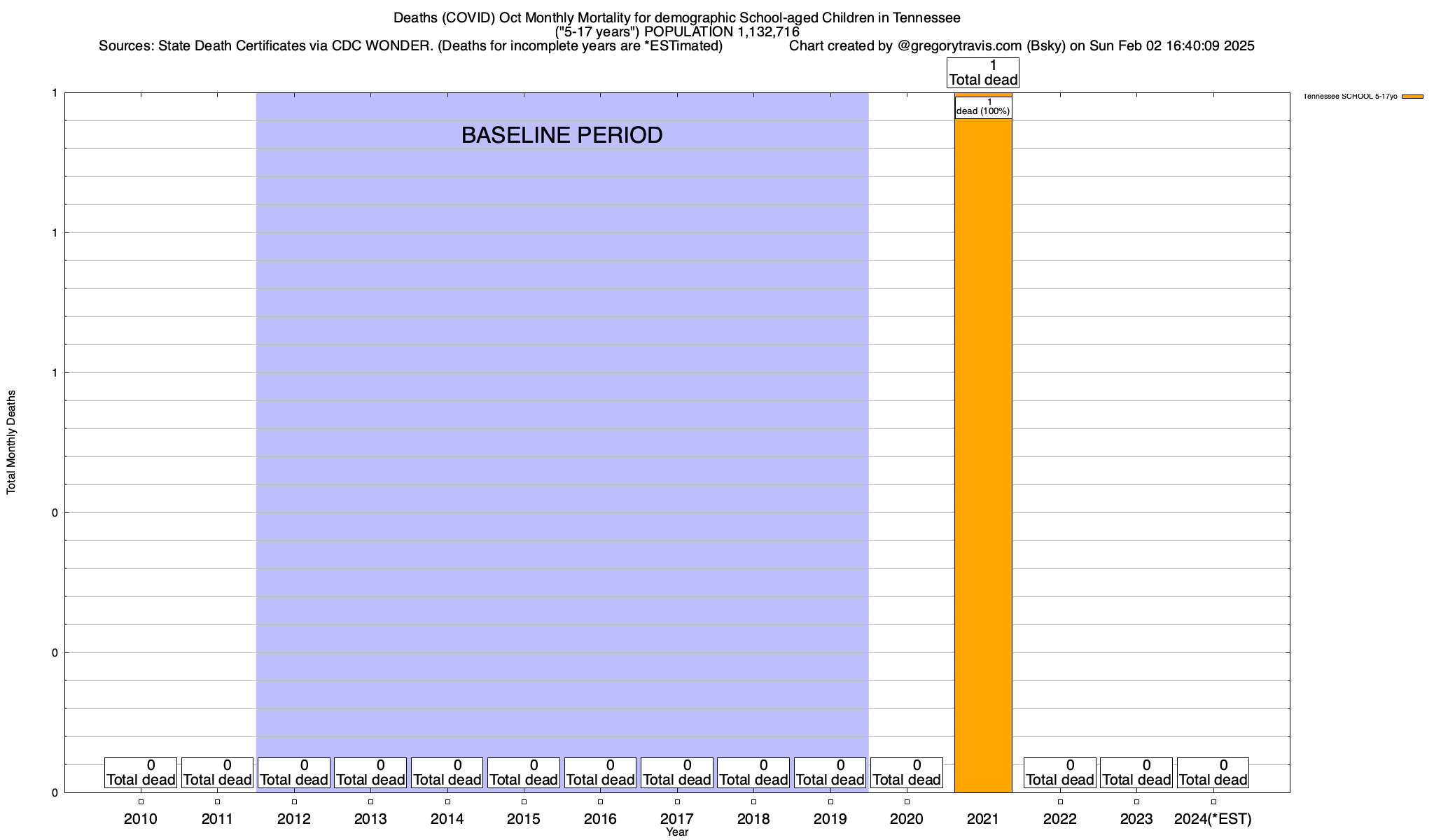The image size is (1434, 840).
Task: Click the '1 dead (100%)' label box
Action: click(x=983, y=107)
